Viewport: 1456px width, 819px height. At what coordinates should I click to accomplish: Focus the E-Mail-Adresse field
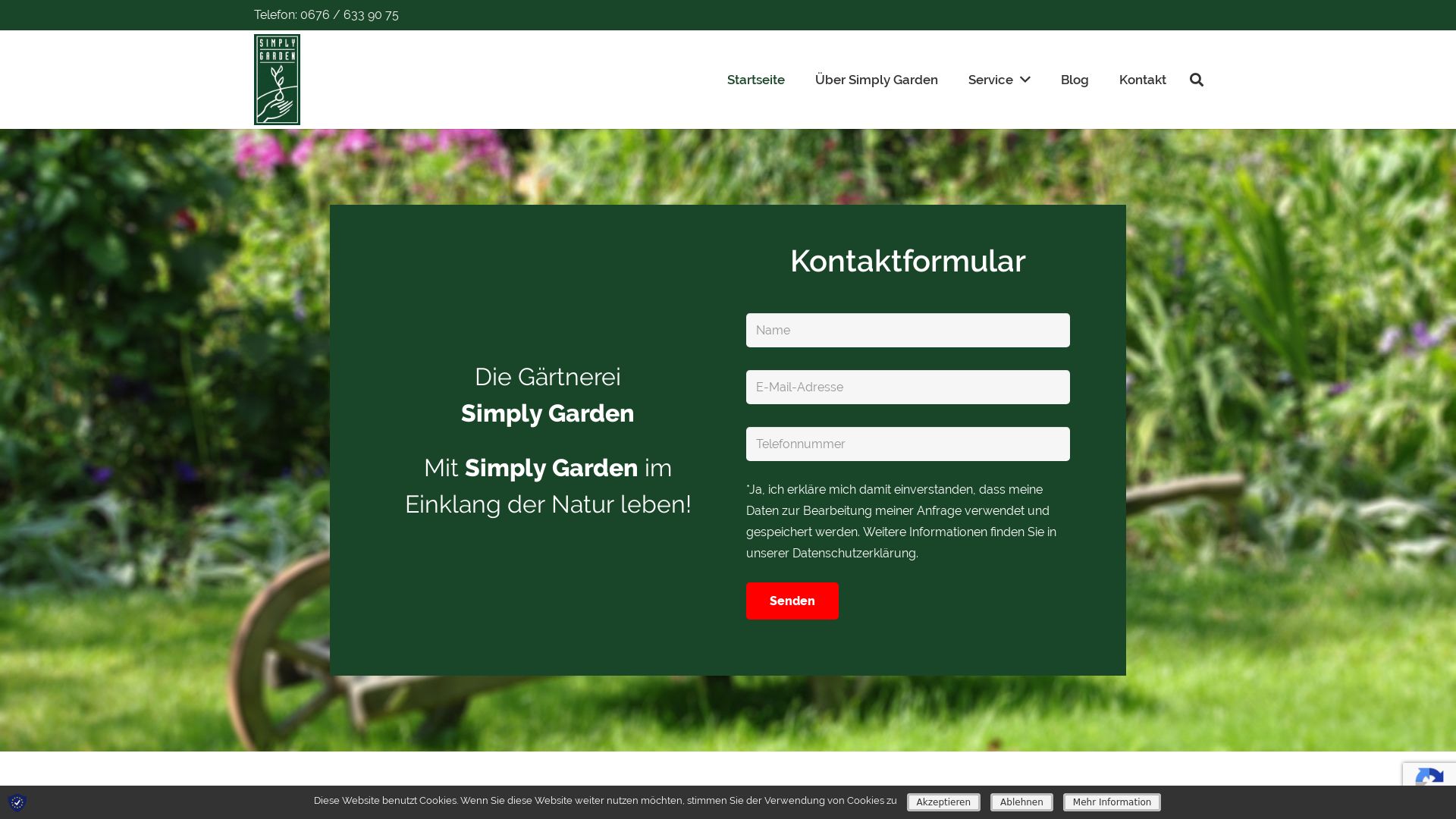click(908, 387)
